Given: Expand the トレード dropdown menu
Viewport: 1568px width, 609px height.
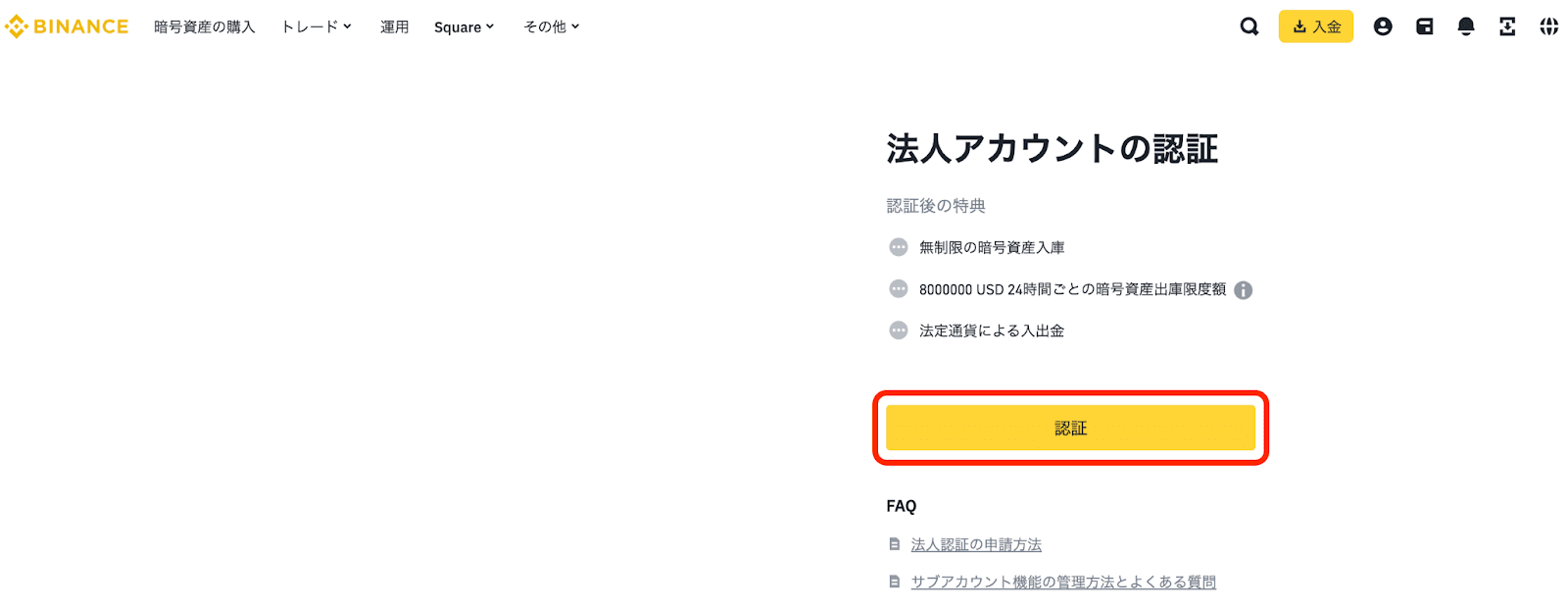Looking at the screenshot, I should click(x=317, y=26).
